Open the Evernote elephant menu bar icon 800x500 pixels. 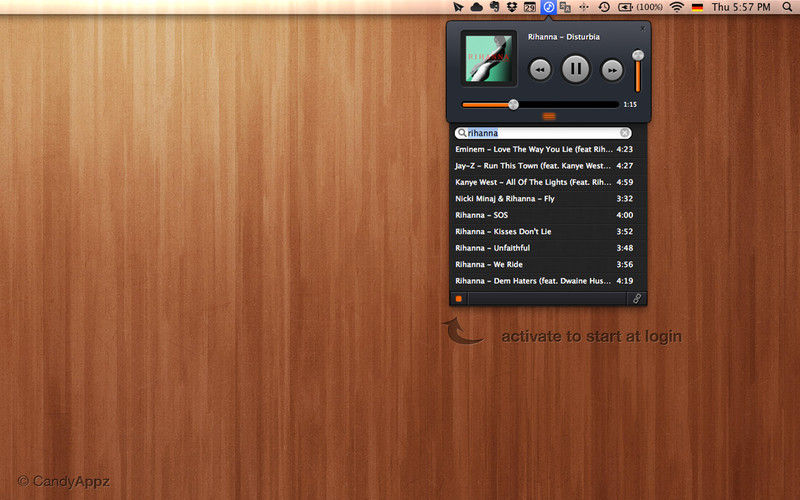tap(494, 7)
